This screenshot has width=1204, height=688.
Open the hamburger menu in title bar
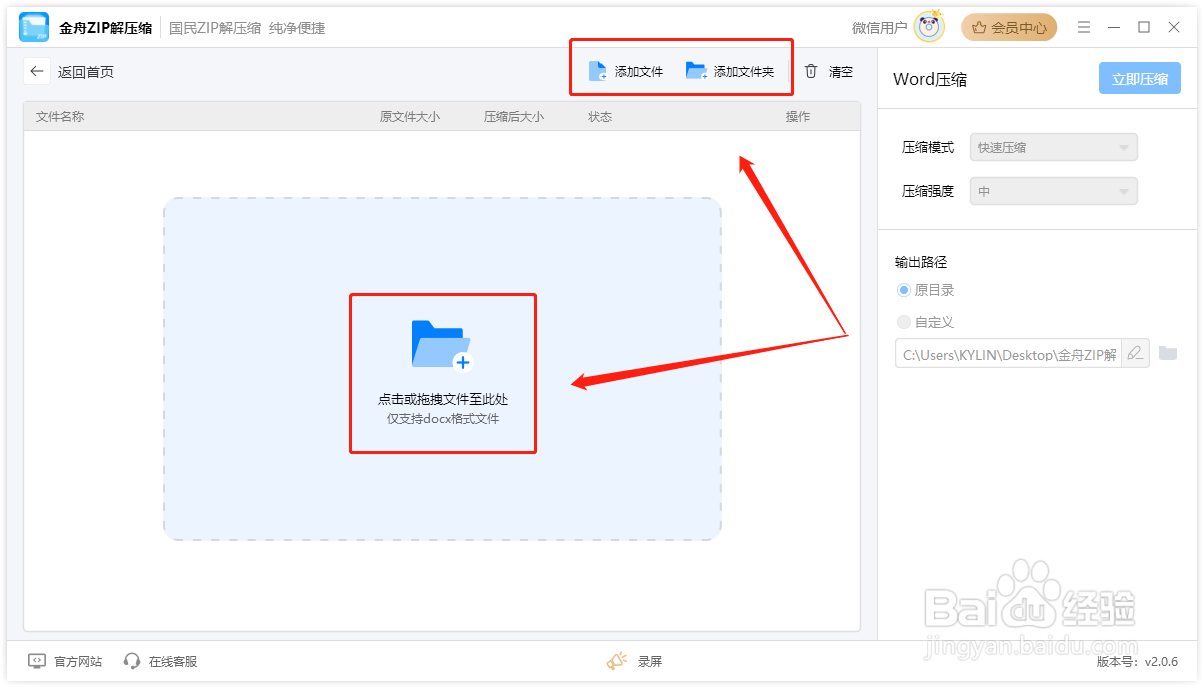[1084, 27]
